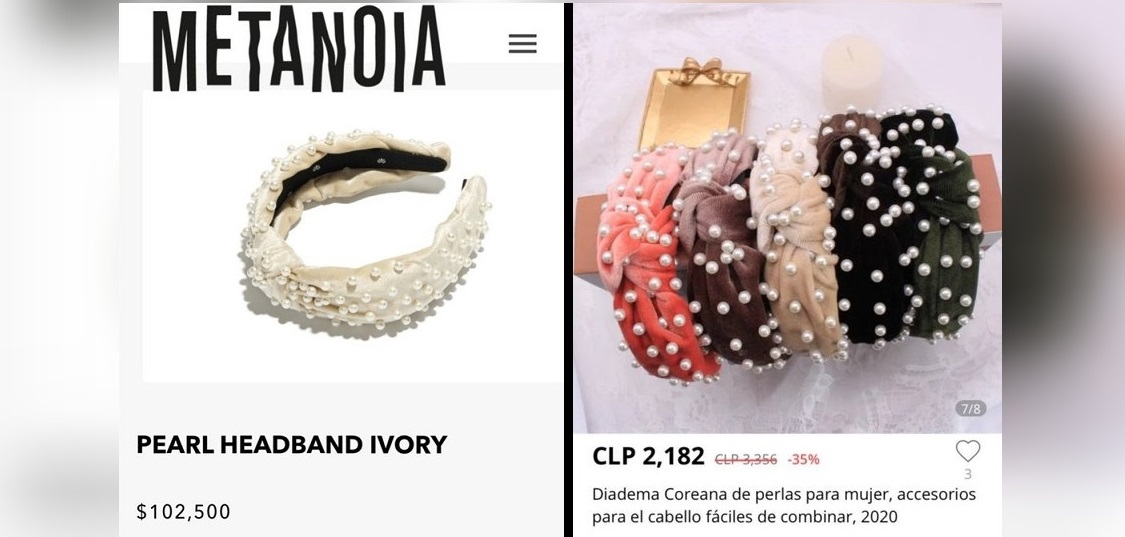
Task: Tap the like count number under heart
Action: [x=968, y=474]
